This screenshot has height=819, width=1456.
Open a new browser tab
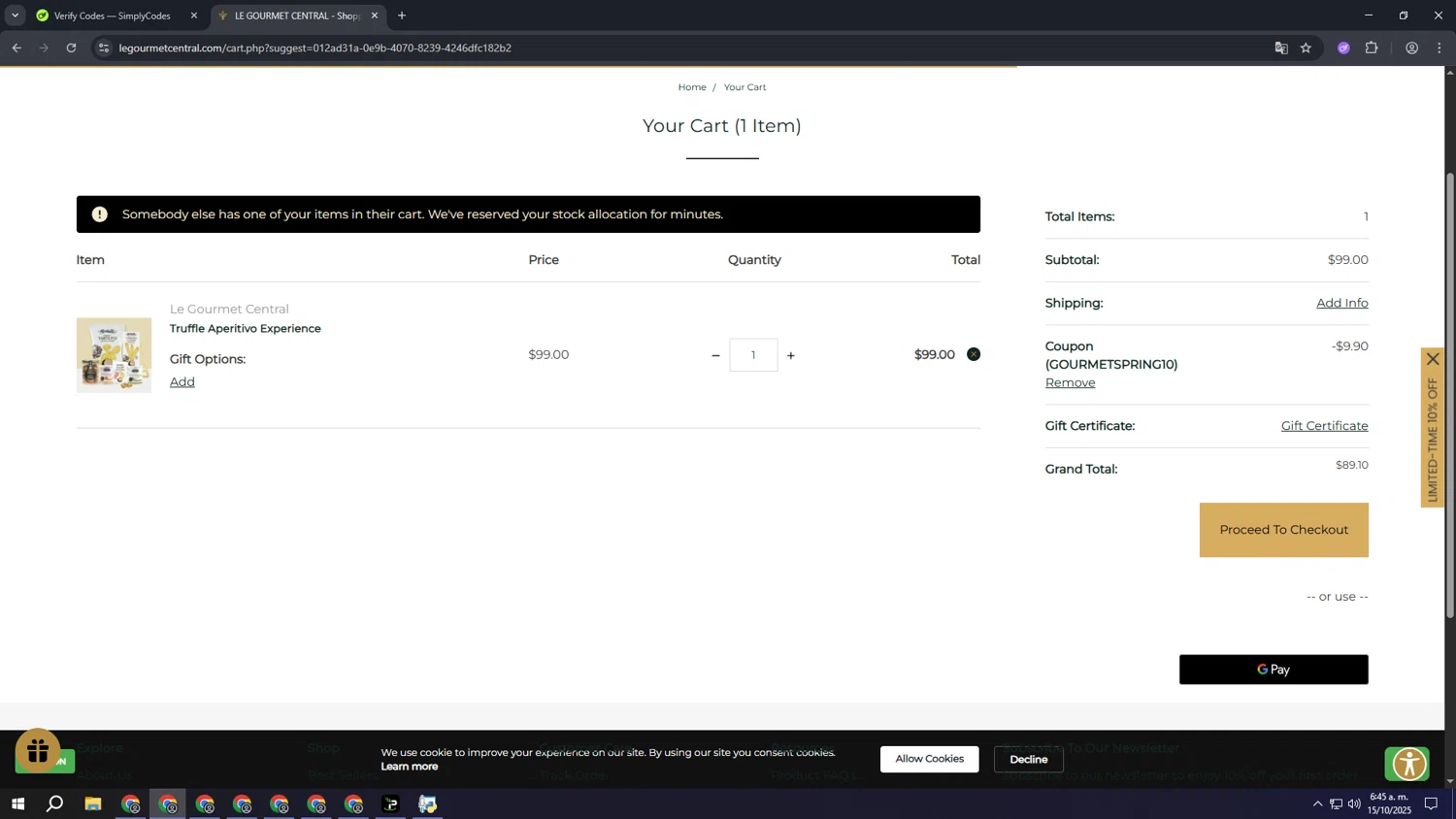(x=402, y=16)
